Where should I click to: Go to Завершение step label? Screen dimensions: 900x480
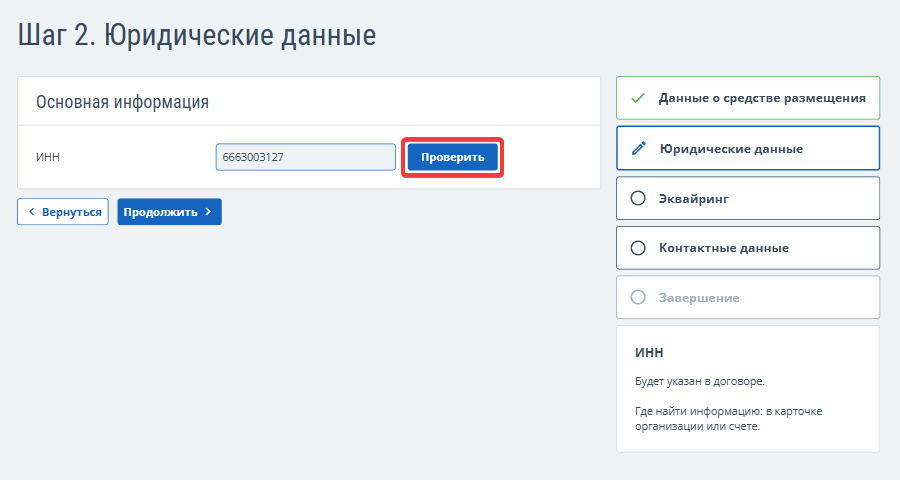coord(699,297)
